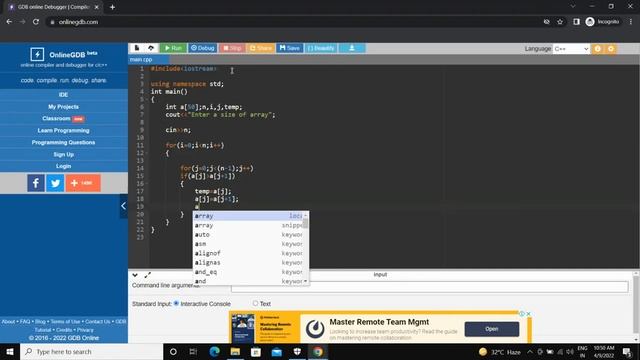This screenshot has width=640, height=360.
Task: Click Login in sidebar
Action: [x=64, y=166]
